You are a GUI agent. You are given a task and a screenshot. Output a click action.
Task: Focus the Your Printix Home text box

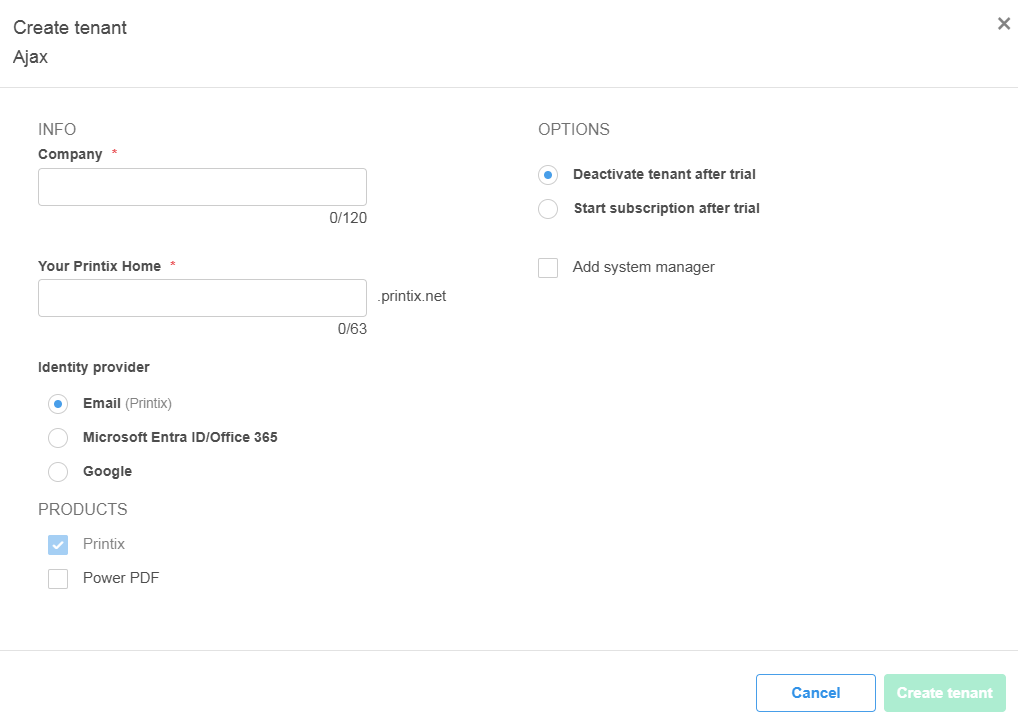tap(202, 298)
